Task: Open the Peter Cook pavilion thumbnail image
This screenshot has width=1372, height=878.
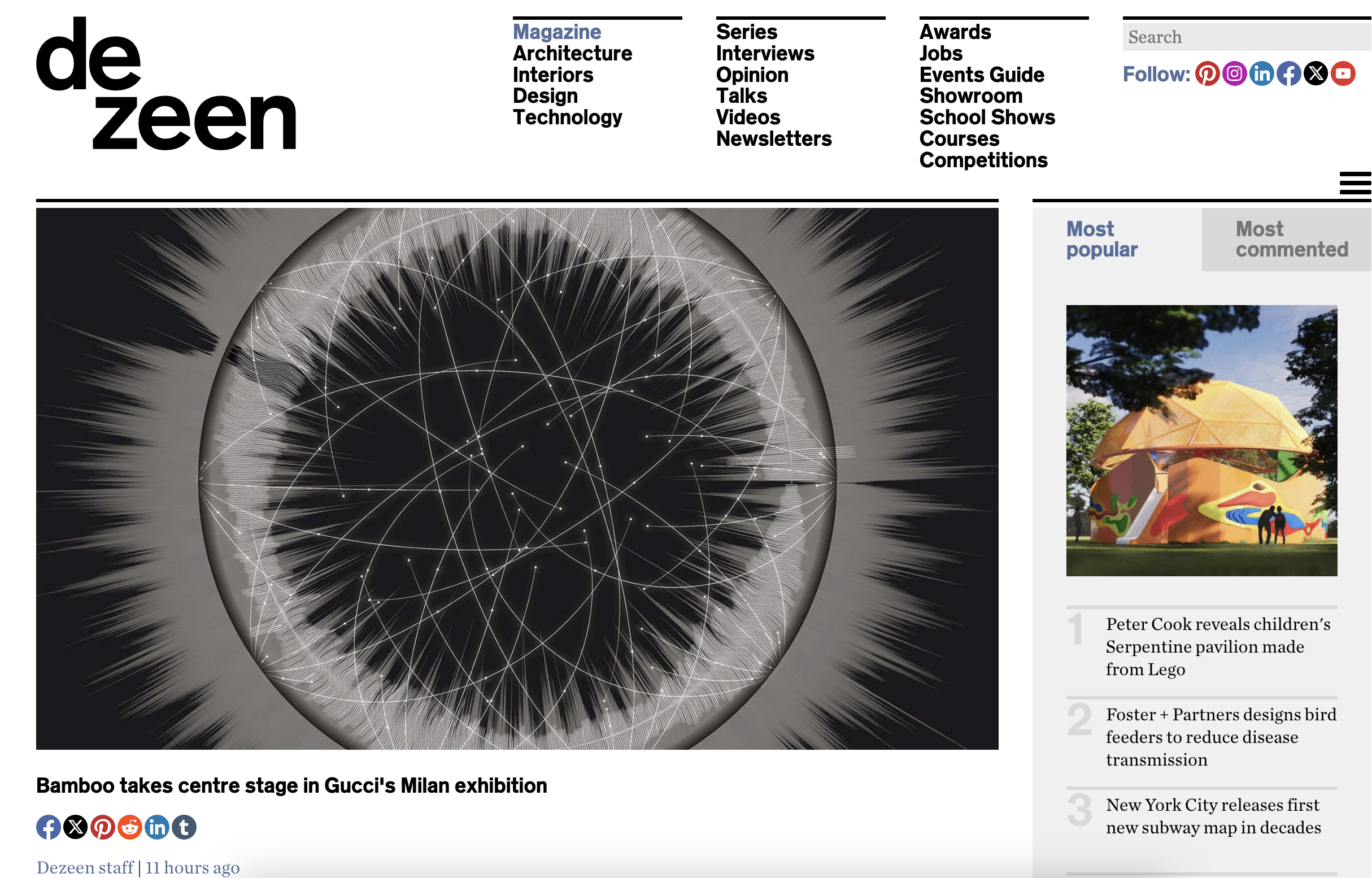Action: (1201, 441)
